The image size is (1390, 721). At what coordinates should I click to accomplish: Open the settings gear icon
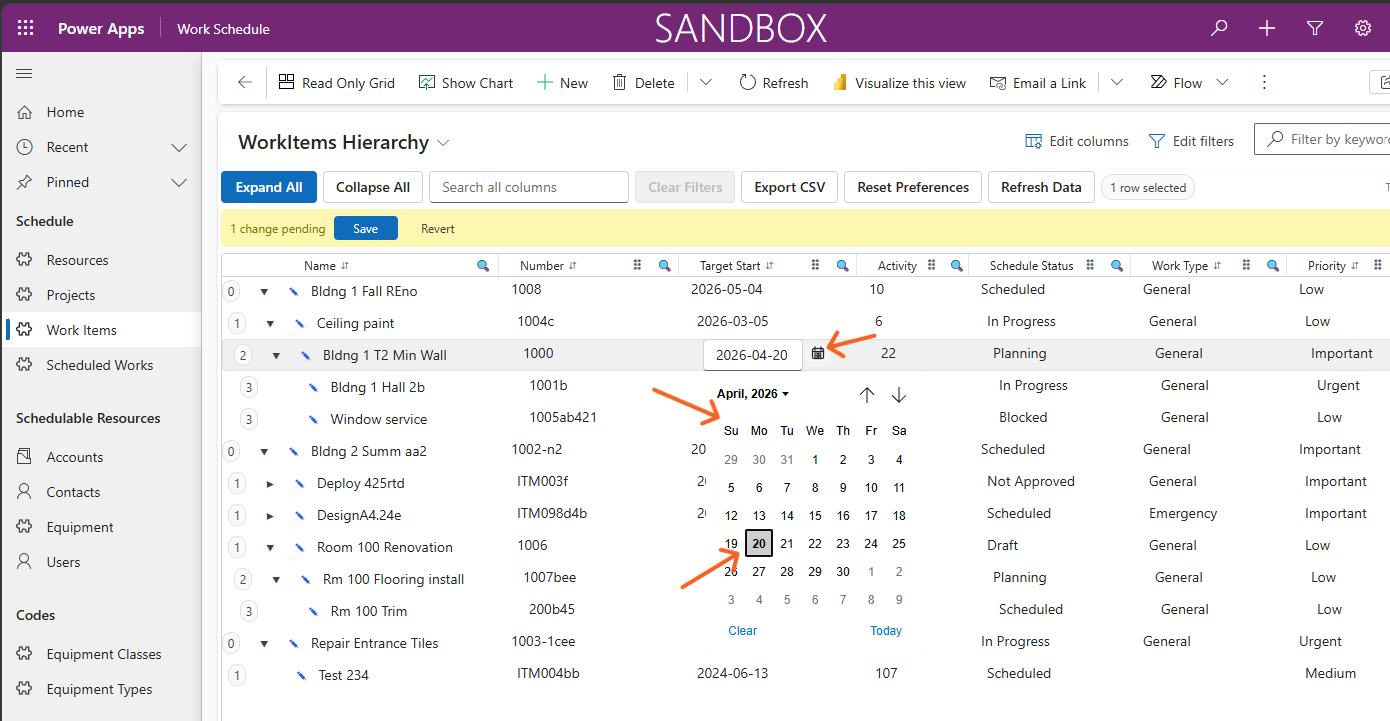click(1363, 28)
